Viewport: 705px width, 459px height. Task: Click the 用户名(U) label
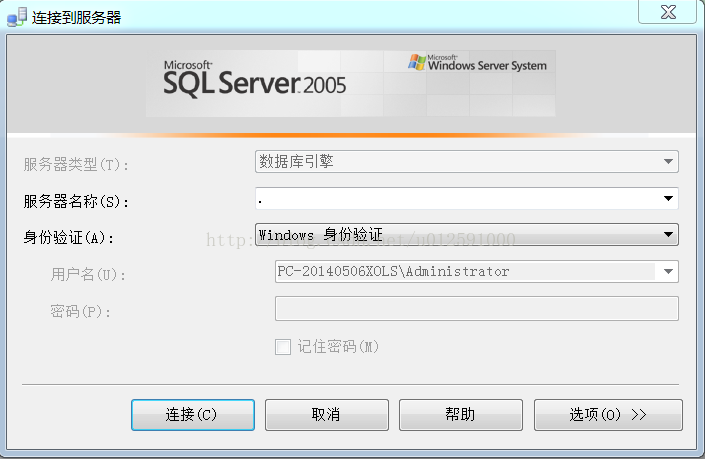88,274
